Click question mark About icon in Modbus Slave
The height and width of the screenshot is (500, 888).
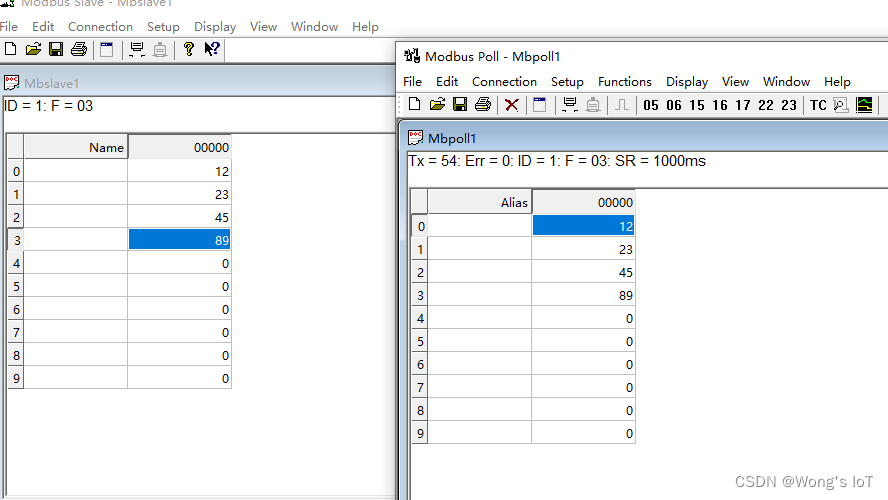189,49
